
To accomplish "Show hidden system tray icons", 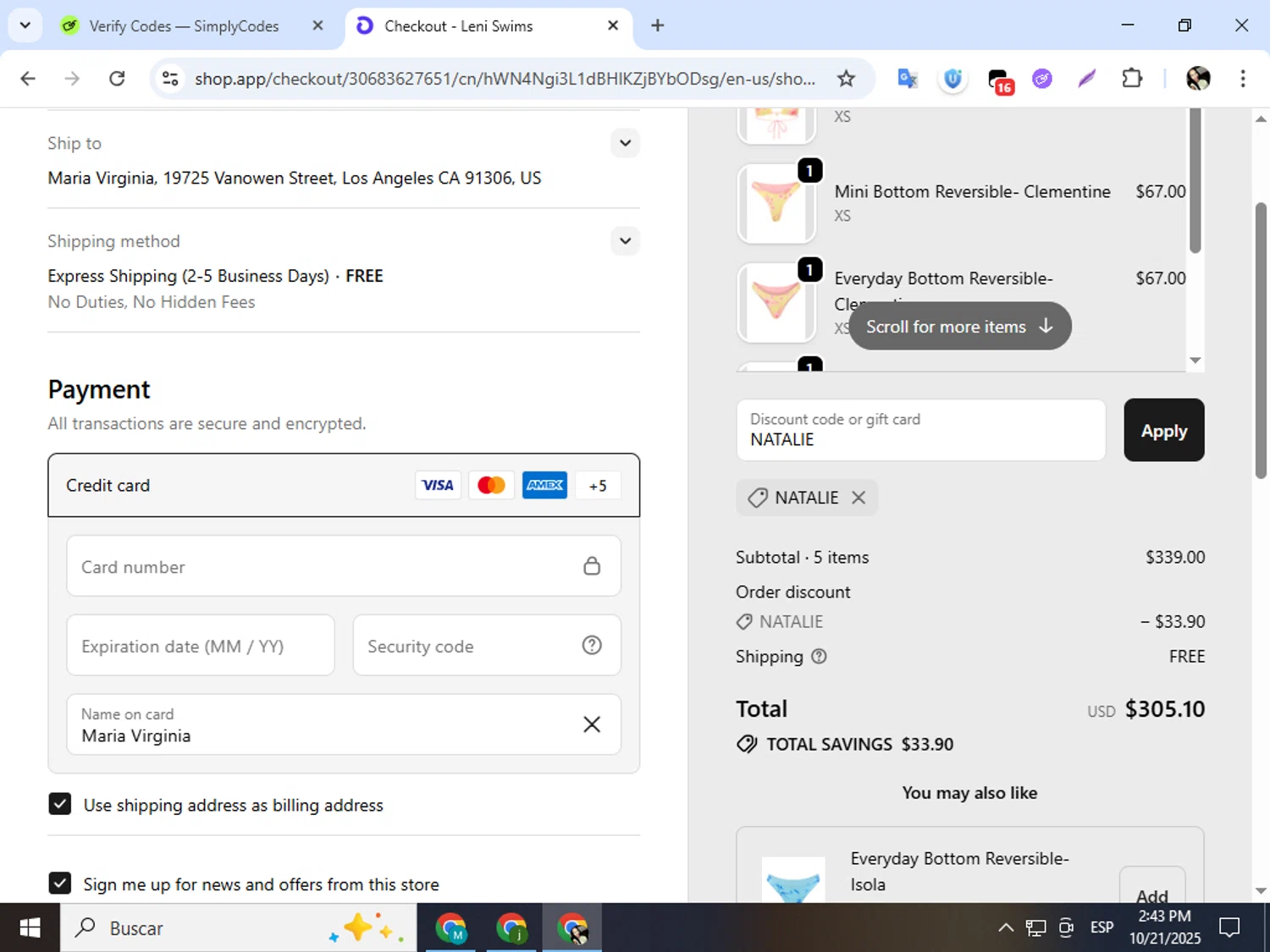I will [1006, 927].
